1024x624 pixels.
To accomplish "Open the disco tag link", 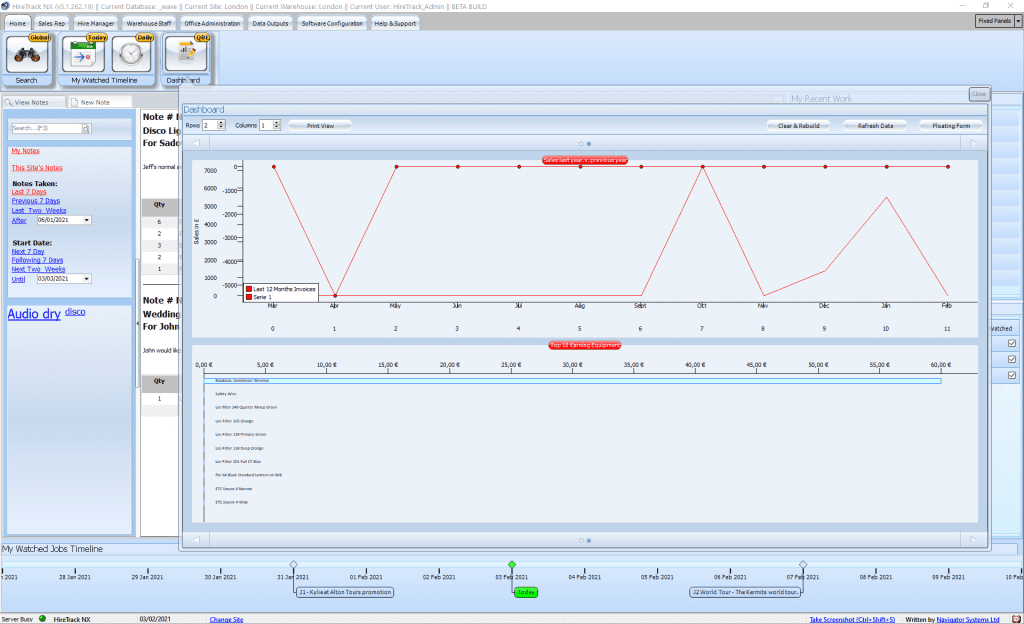I will point(75,312).
